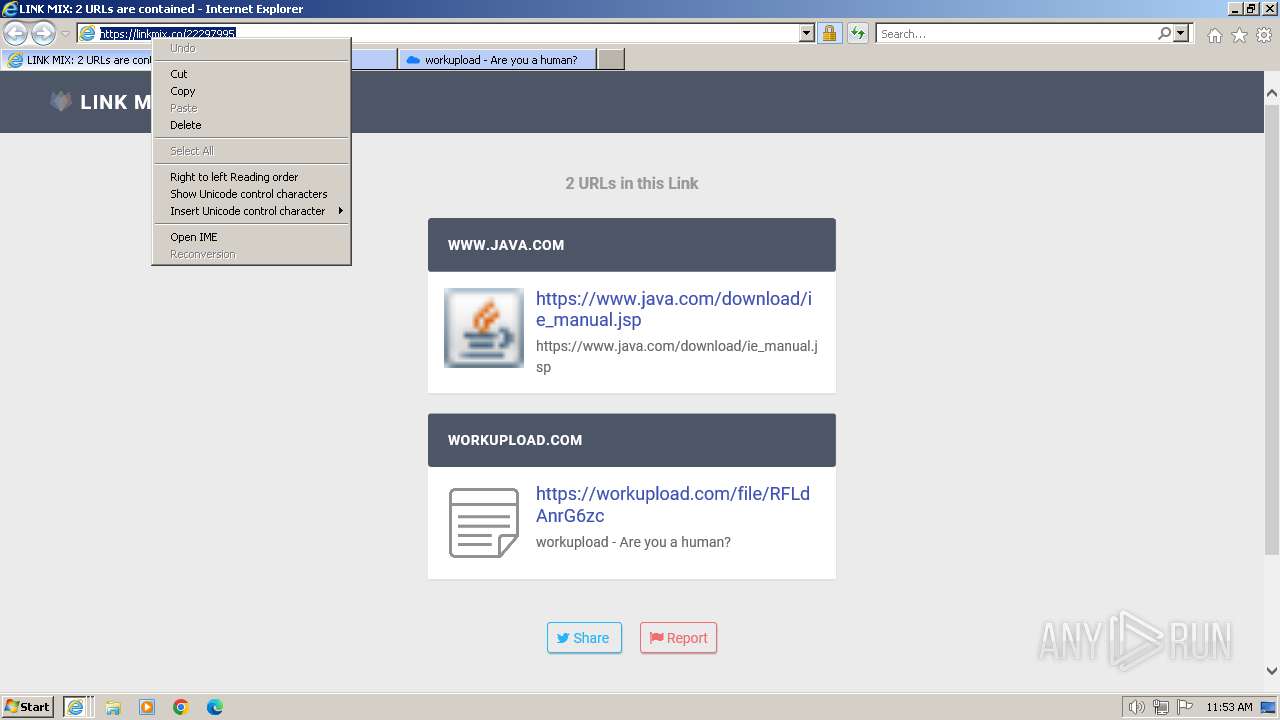Open Google Chrome from the taskbar
This screenshot has width=1280, height=720.
181,707
